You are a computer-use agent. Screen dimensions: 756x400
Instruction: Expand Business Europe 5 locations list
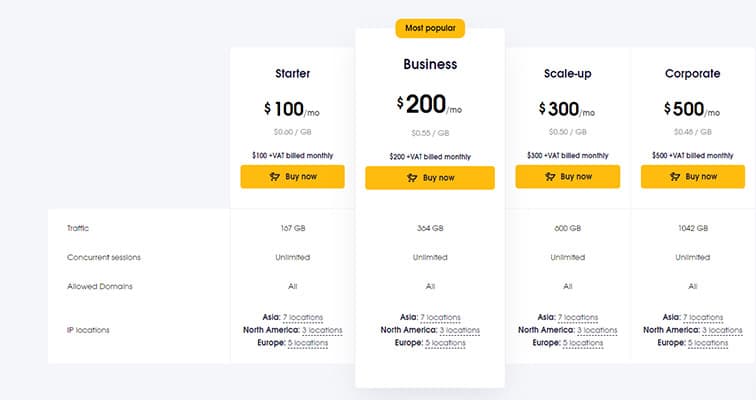click(445, 343)
